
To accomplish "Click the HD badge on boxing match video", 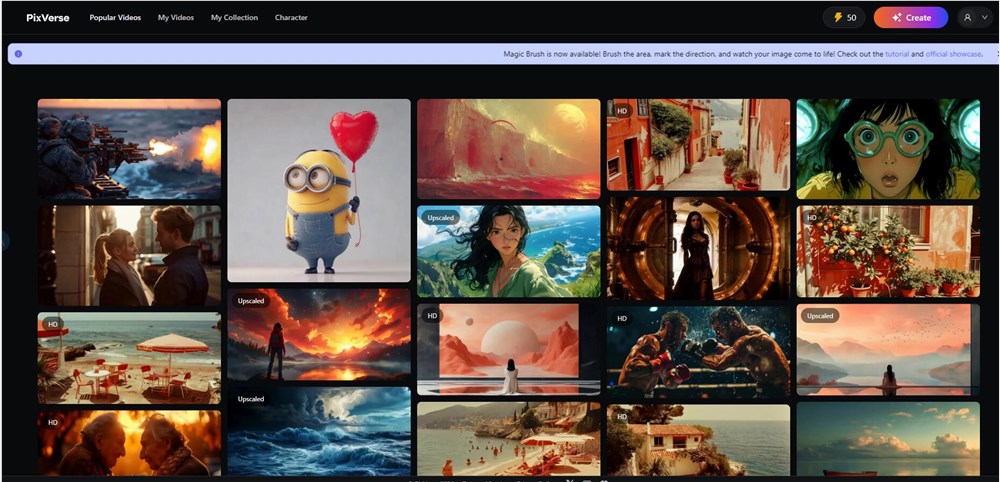I will tap(622, 318).
